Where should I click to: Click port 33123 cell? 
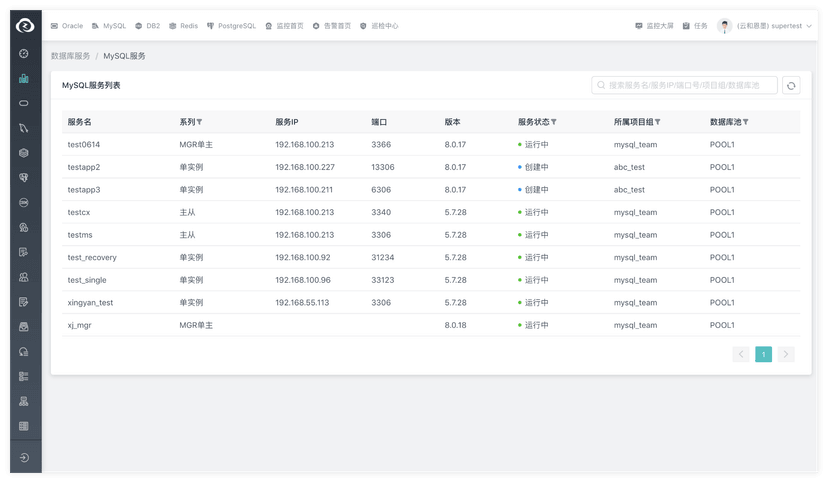pyautogui.click(x=383, y=280)
